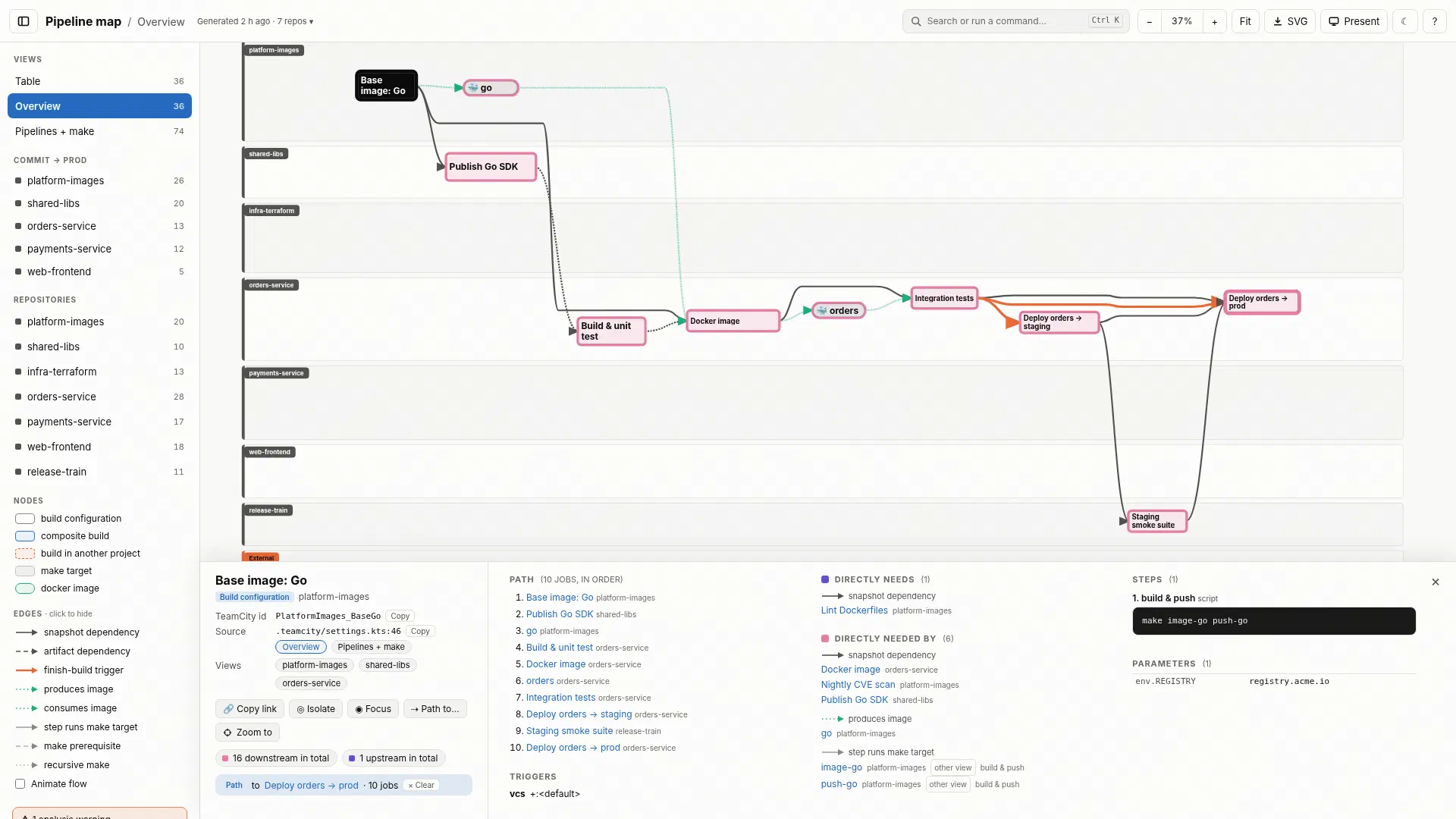Viewport: 1456px width, 819px height.
Task: Clear the active path
Action: (x=421, y=786)
